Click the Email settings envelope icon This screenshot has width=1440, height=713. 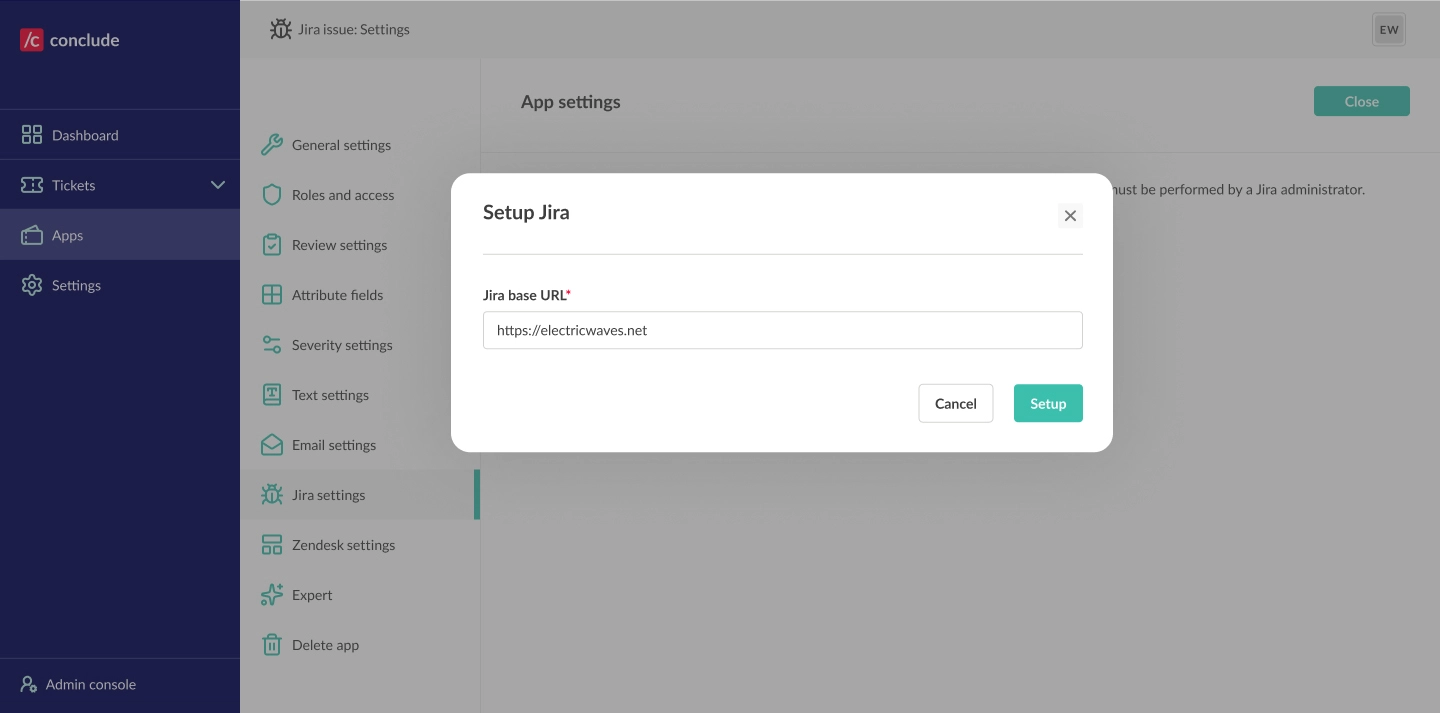[272, 444]
